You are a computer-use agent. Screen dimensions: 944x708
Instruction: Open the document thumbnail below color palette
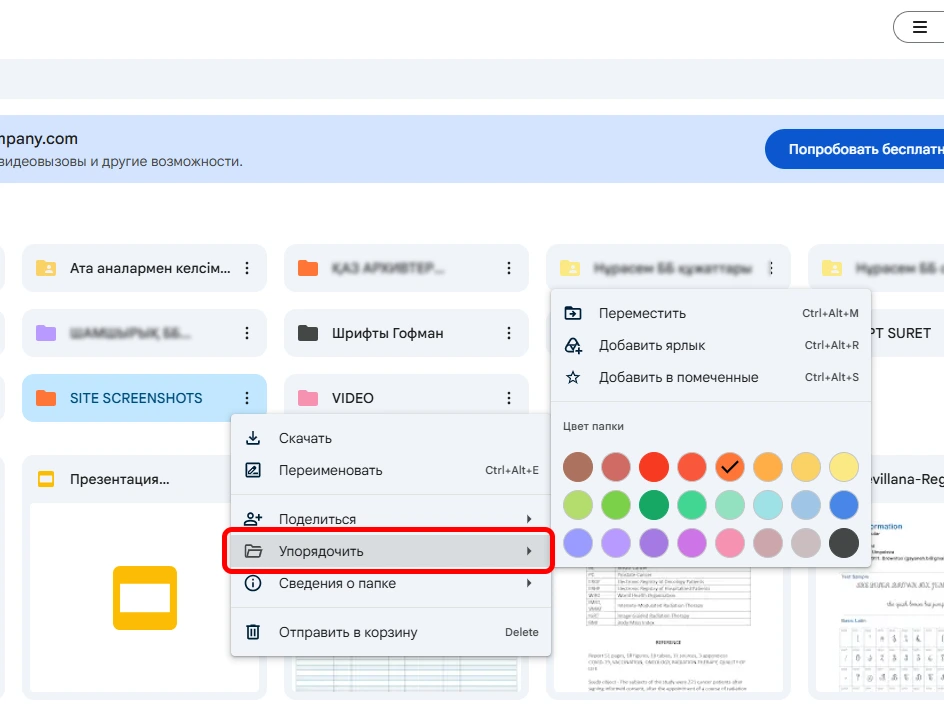(668, 630)
